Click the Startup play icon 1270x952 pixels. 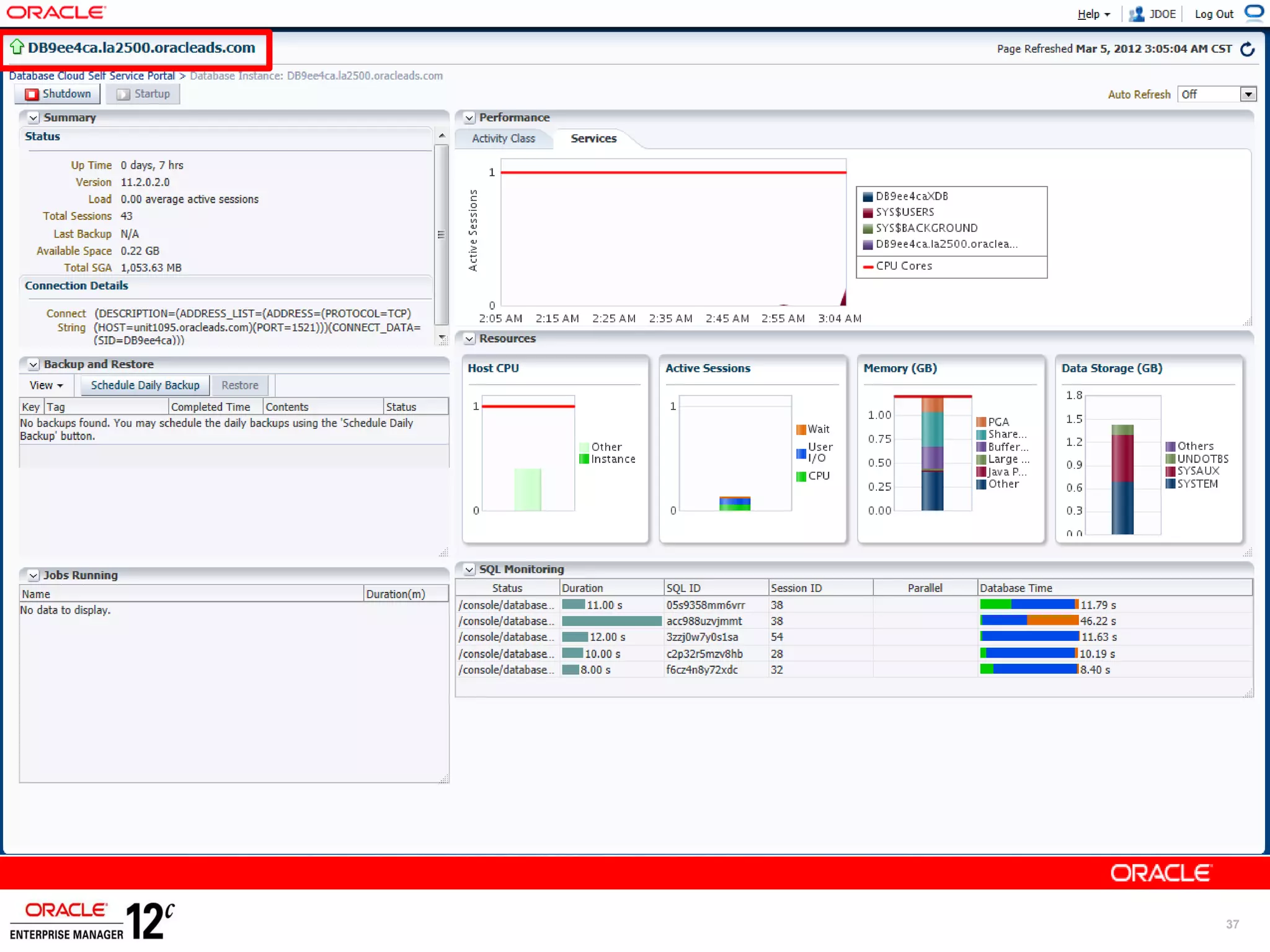123,94
